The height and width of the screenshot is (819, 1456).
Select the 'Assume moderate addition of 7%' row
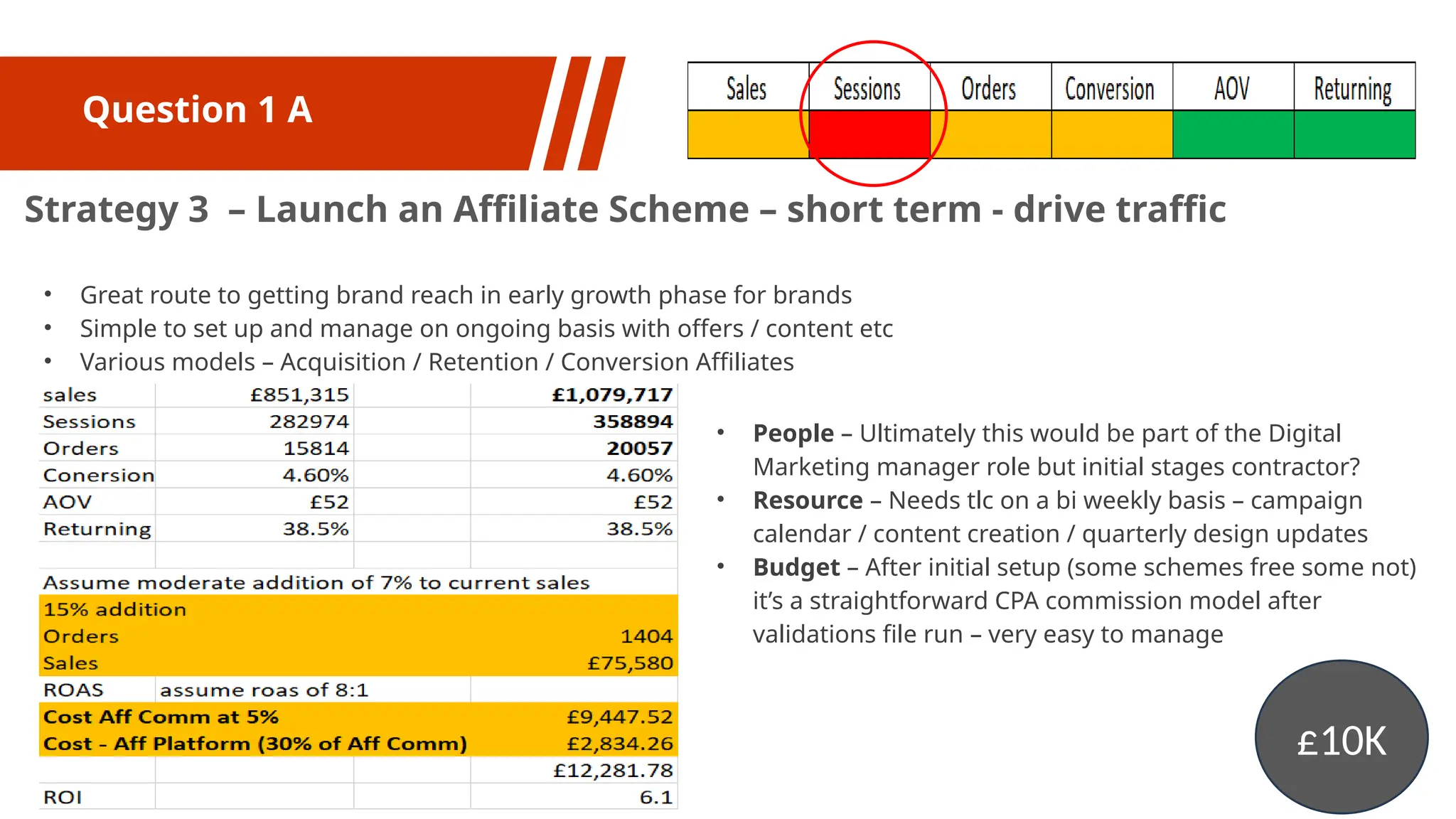[x=358, y=582]
